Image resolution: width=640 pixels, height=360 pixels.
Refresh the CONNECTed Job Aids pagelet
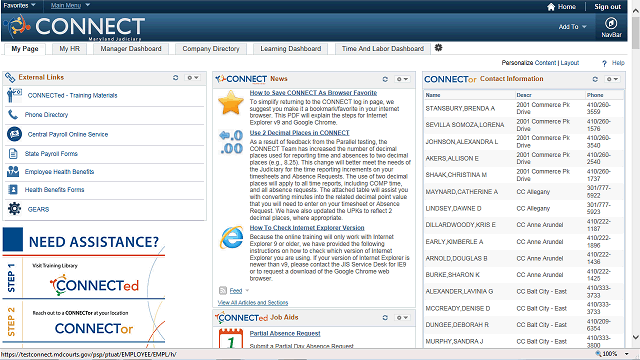click(x=385, y=318)
